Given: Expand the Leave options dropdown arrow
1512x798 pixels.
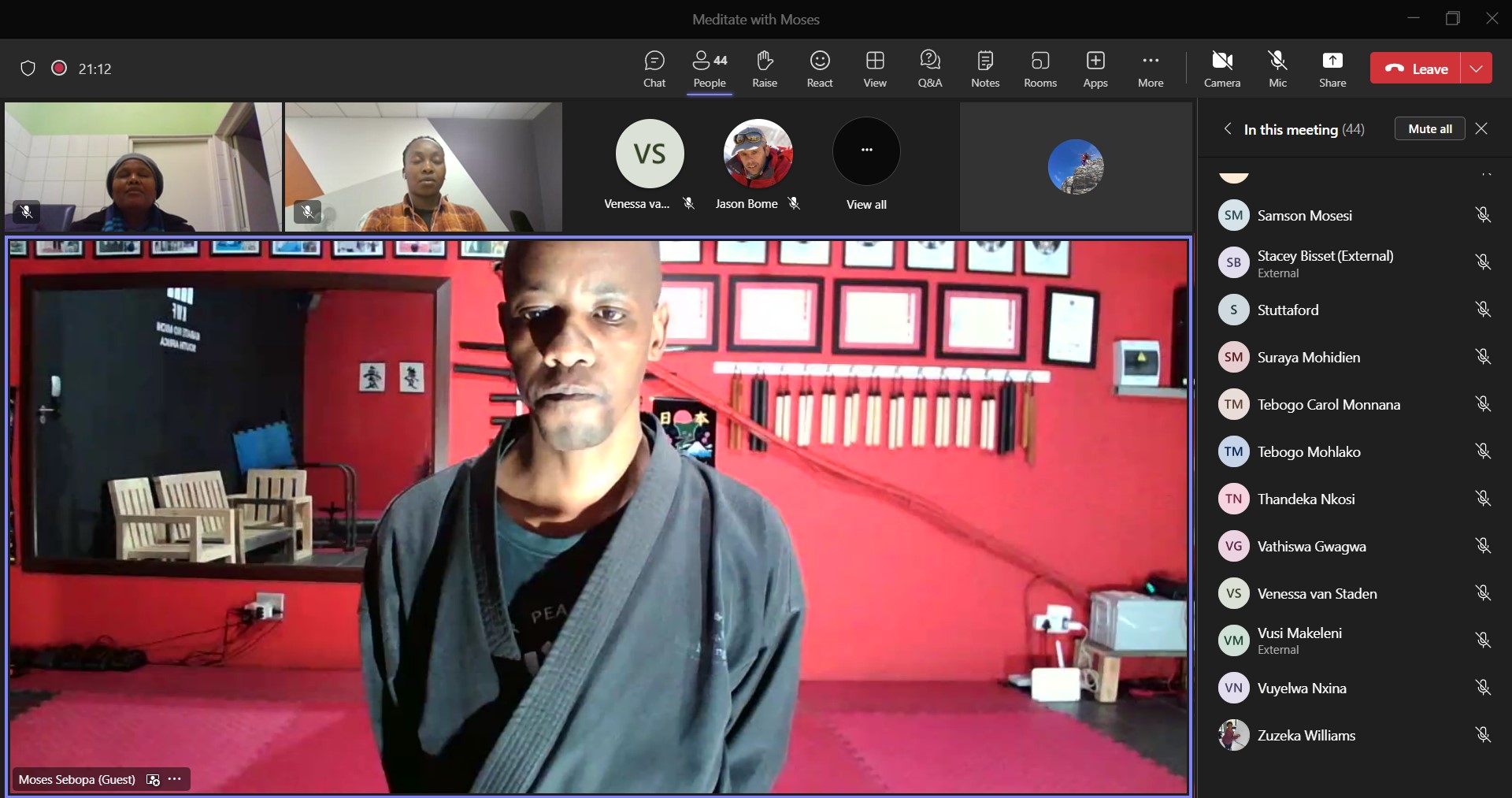Looking at the screenshot, I should [1476, 69].
